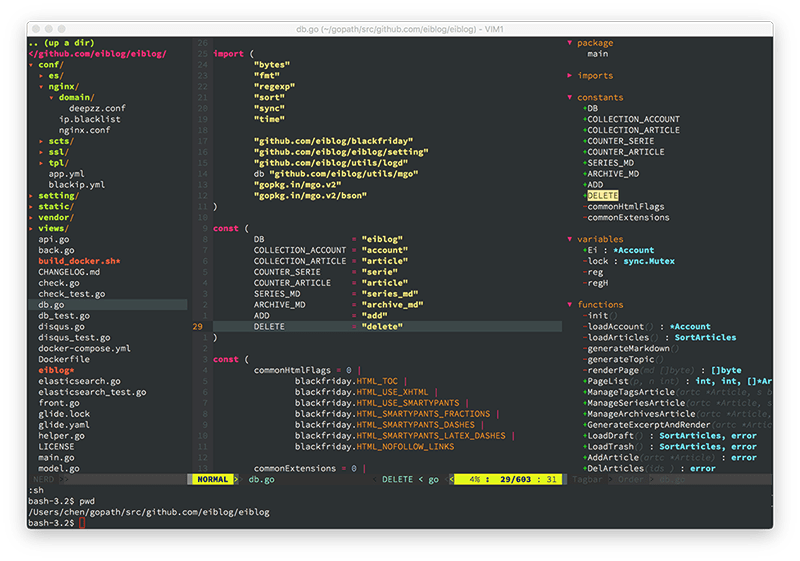Place cursor on line 29 DELETE constant

click(269, 327)
